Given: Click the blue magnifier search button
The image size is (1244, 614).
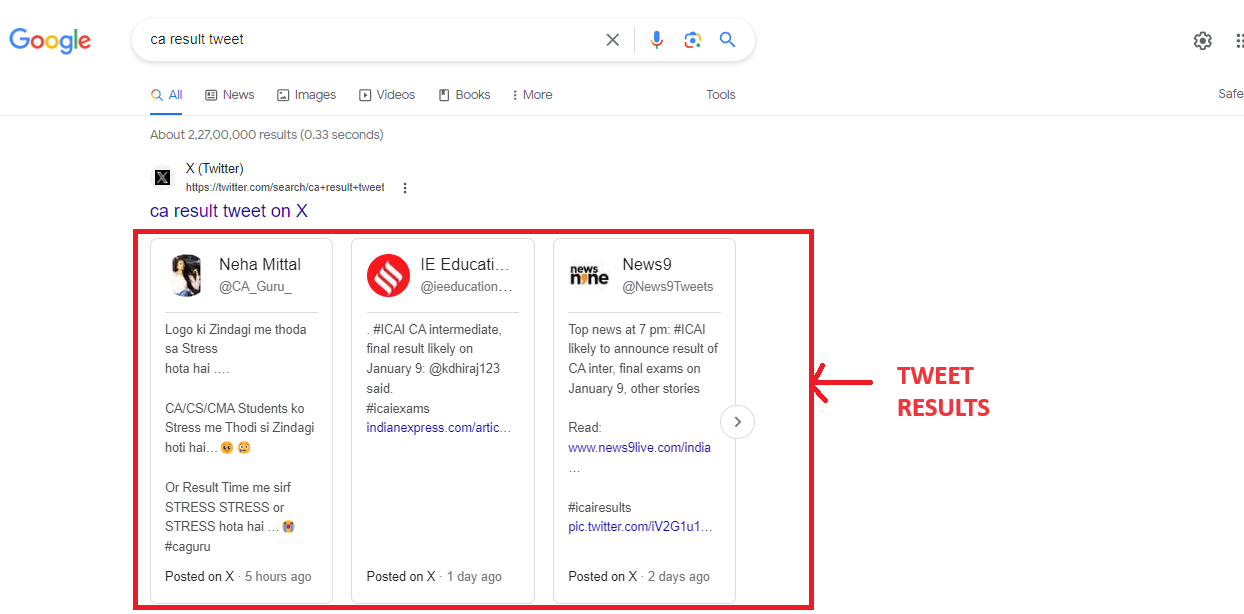Looking at the screenshot, I should click(728, 40).
